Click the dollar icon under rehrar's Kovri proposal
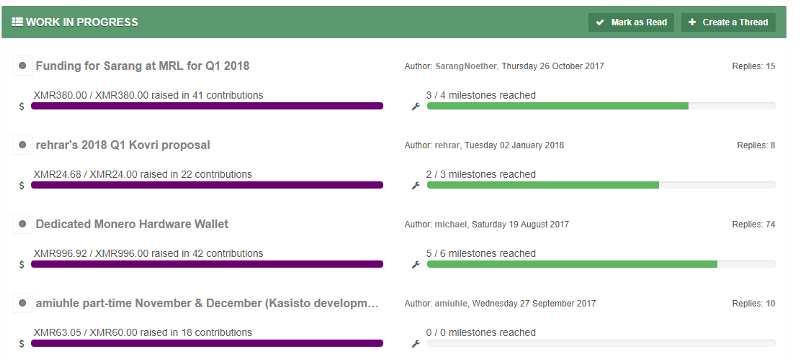The width and height of the screenshot is (800, 361). pyautogui.click(x=21, y=186)
